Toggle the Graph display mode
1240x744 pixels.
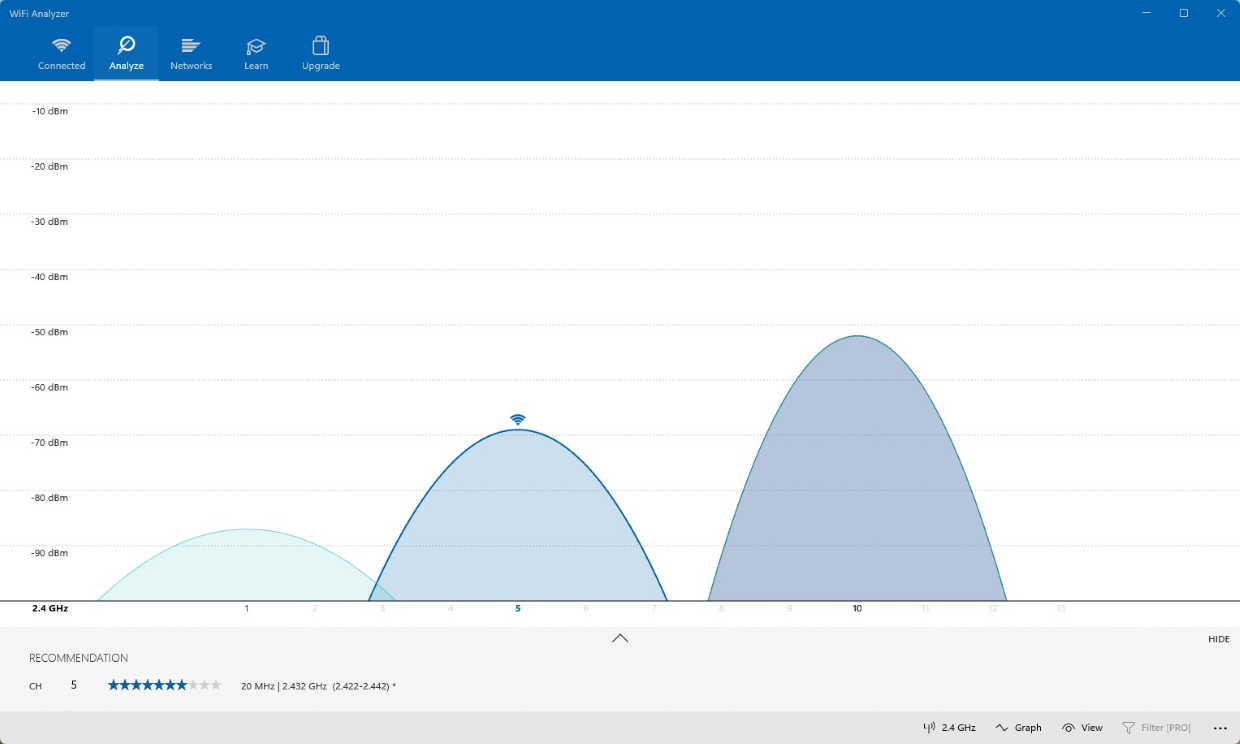coord(1018,727)
